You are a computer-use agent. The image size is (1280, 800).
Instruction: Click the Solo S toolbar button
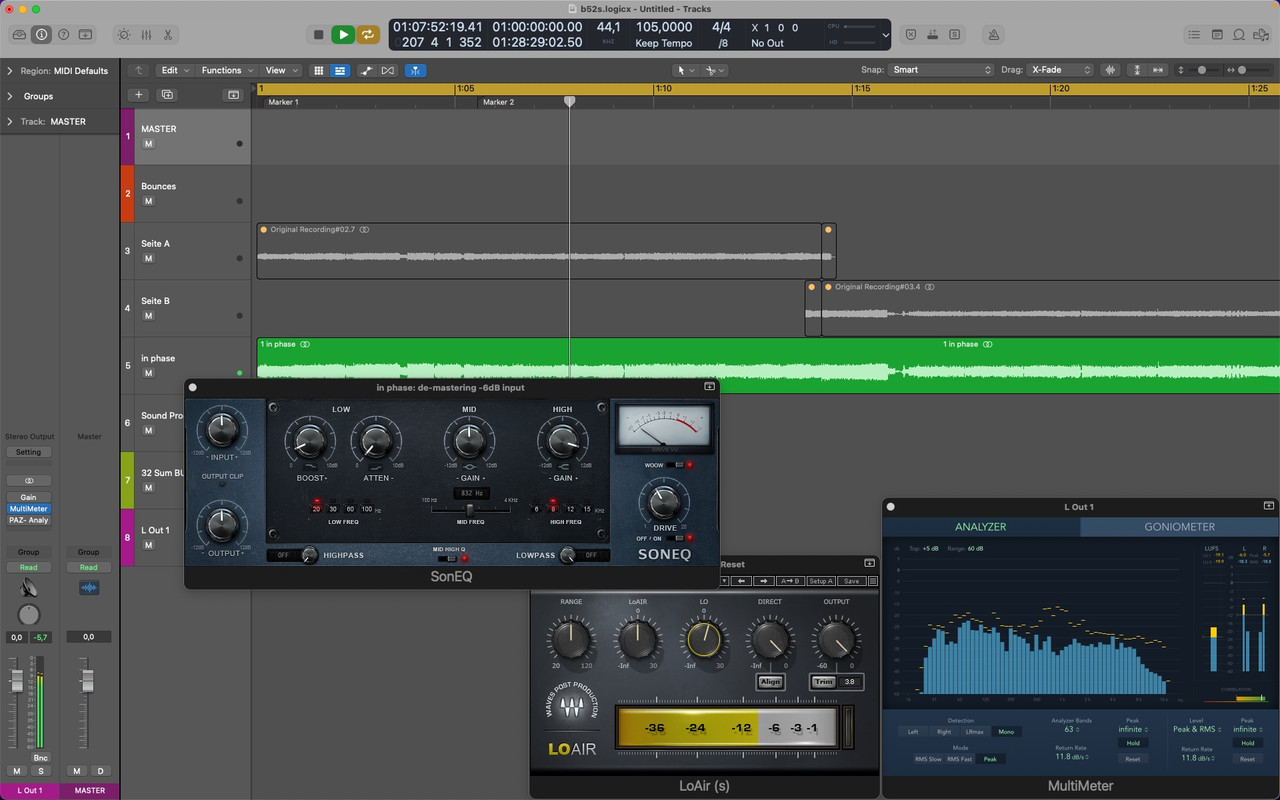pyautogui.click(x=955, y=34)
